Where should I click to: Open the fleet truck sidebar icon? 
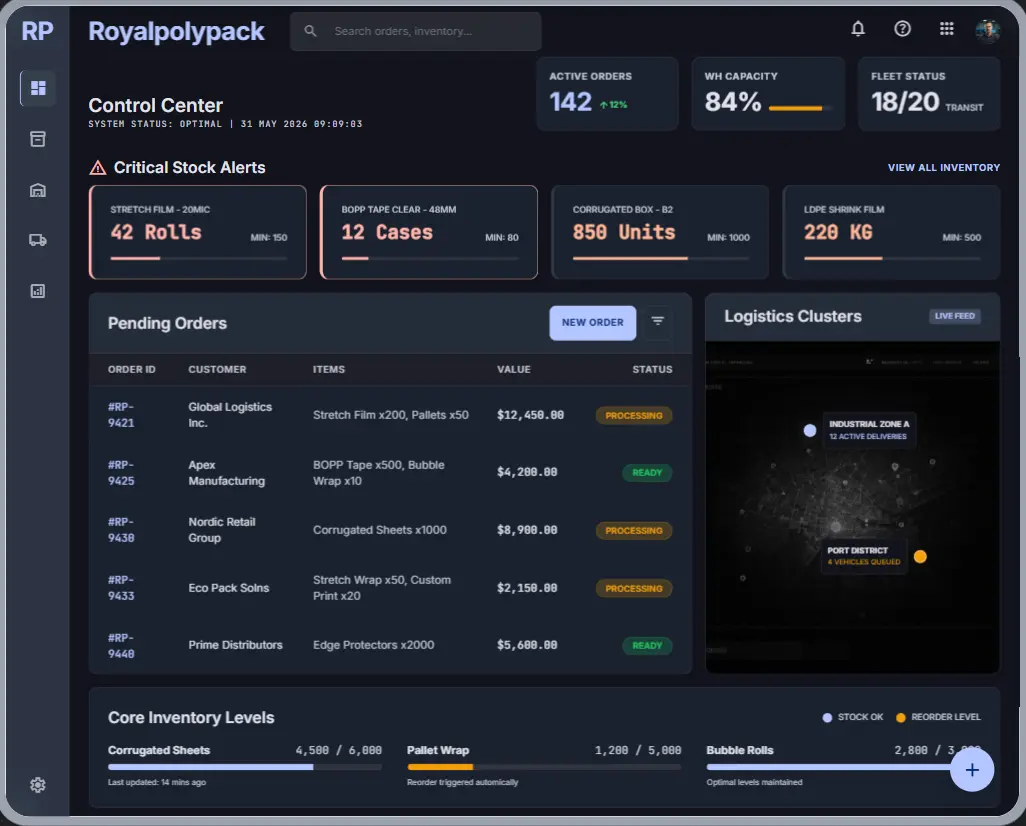click(x=38, y=240)
